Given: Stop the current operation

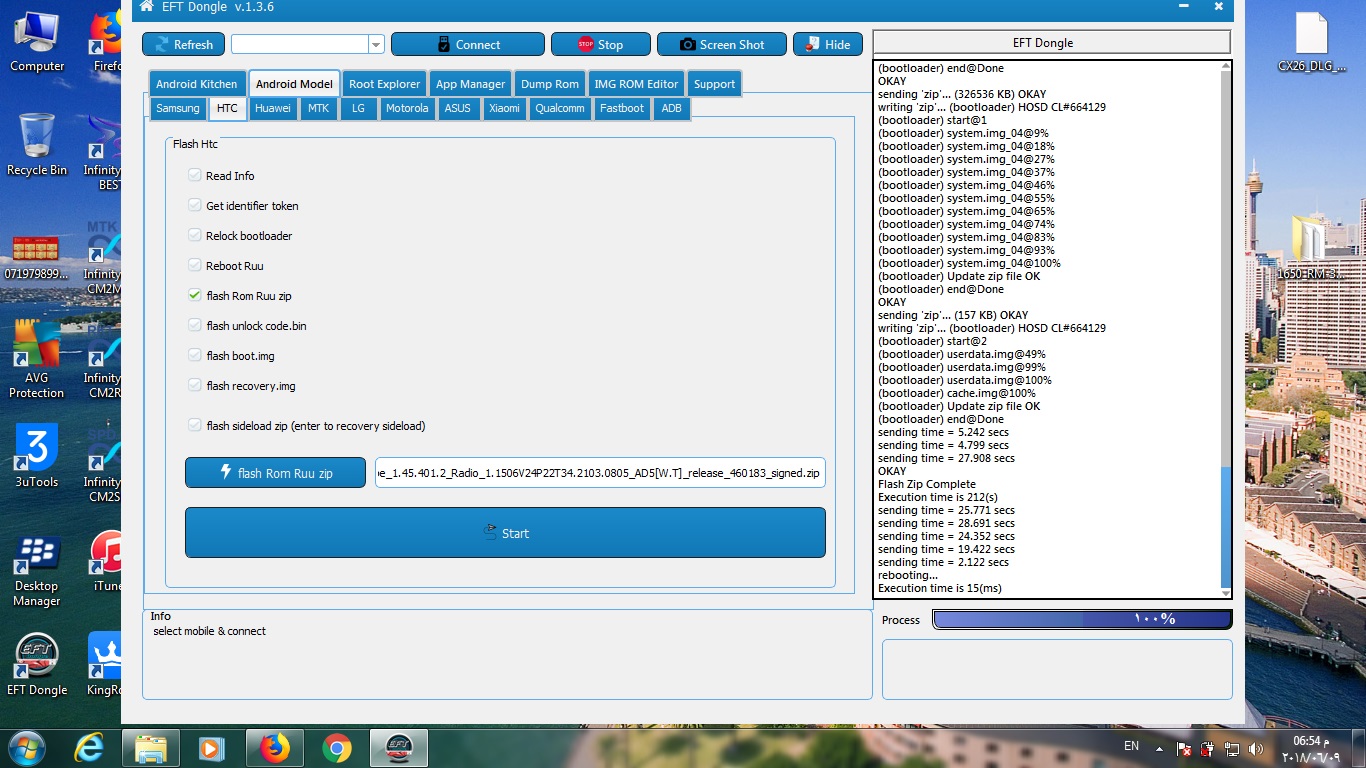Looking at the screenshot, I should [600, 44].
